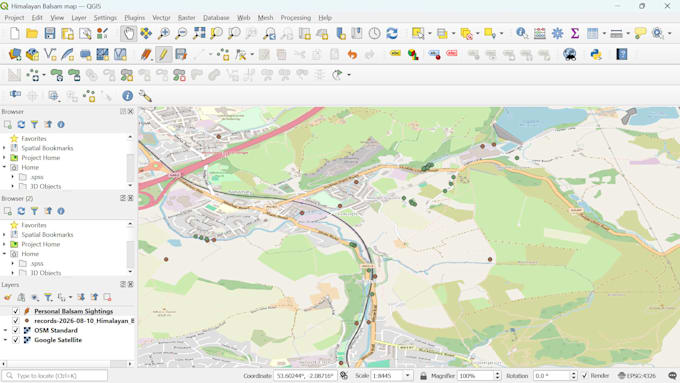
Task: Open the Layer menu
Action: point(79,18)
